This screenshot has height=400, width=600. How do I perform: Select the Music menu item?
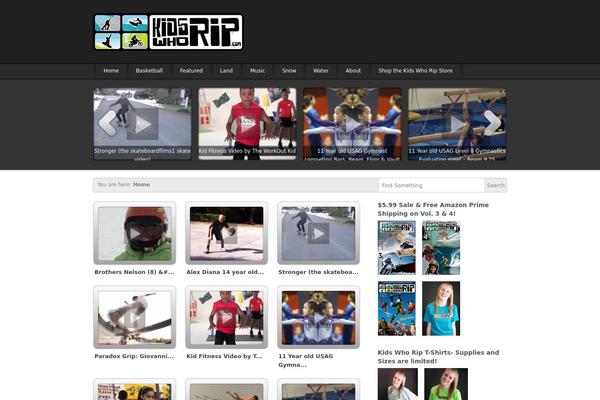click(258, 71)
